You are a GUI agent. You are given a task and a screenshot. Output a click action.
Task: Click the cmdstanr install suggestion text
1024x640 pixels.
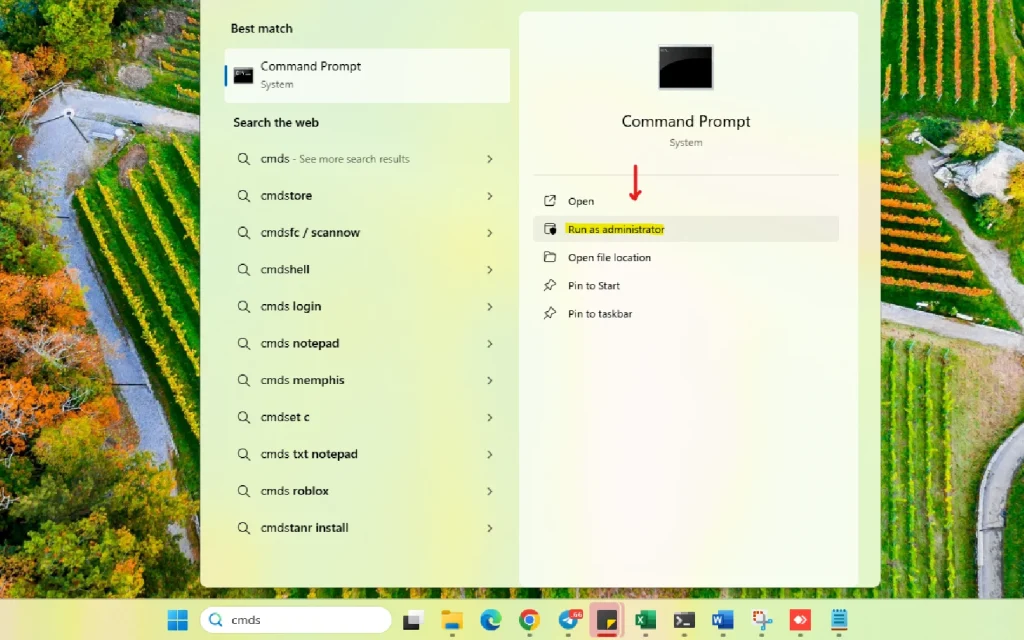click(304, 528)
